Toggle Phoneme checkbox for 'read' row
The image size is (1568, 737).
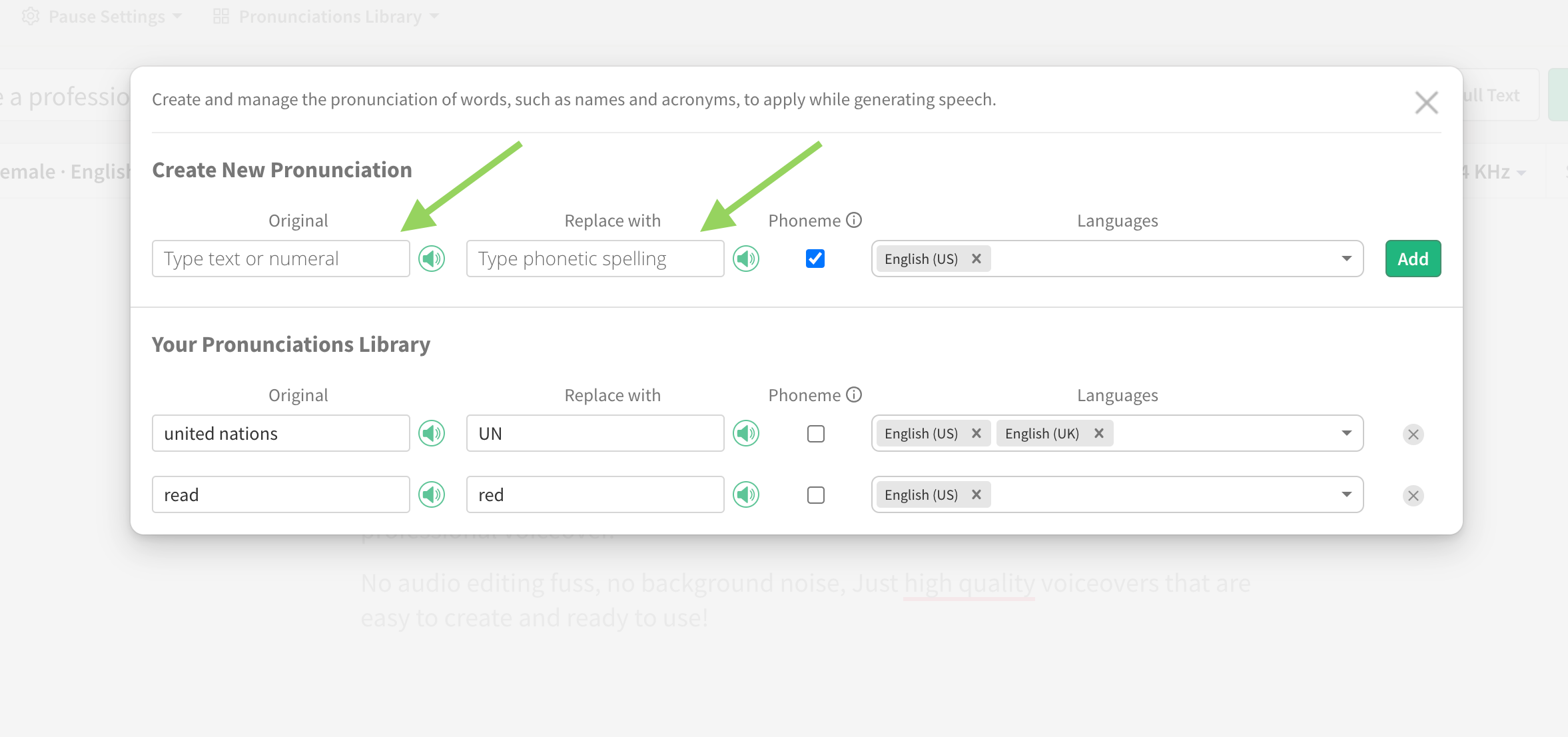pyautogui.click(x=815, y=494)
